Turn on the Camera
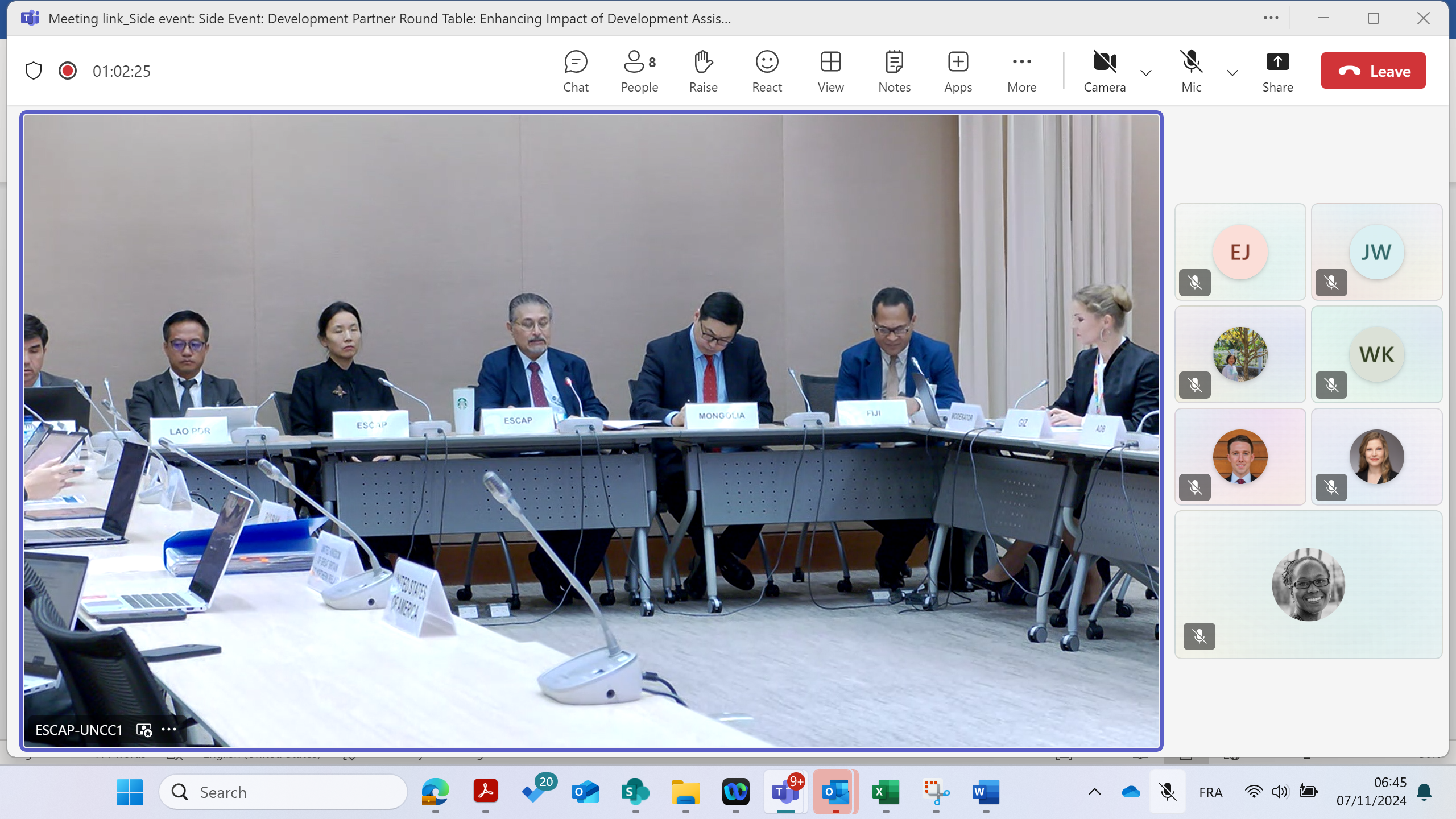This screenshot has width=1456, height=819. 1105,72
